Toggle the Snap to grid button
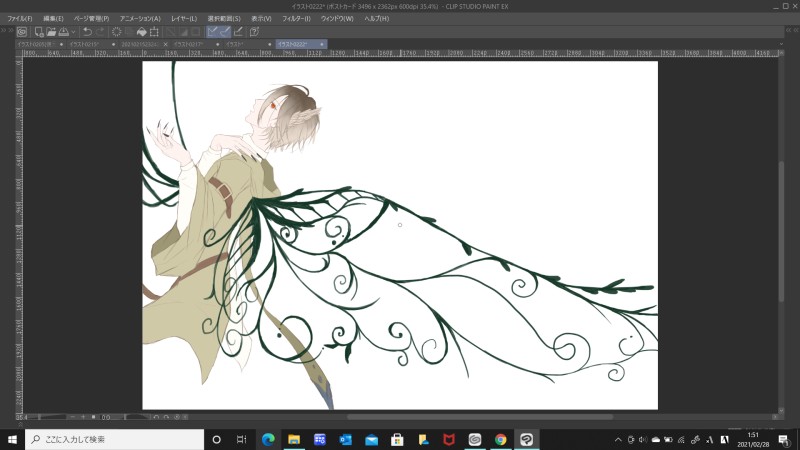 pyautogui.click(x=238, y=31)
